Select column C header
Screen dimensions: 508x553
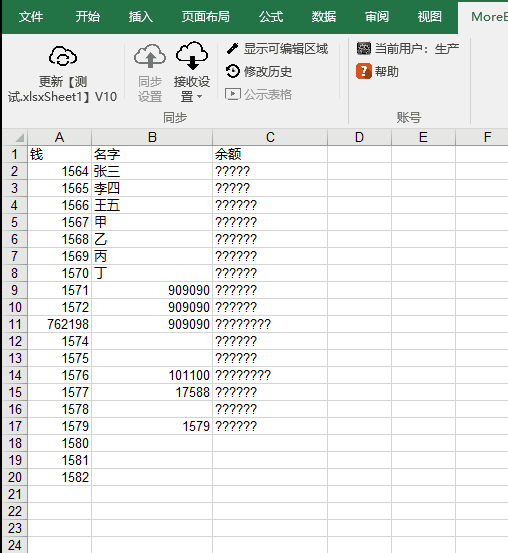coord(270,137)
